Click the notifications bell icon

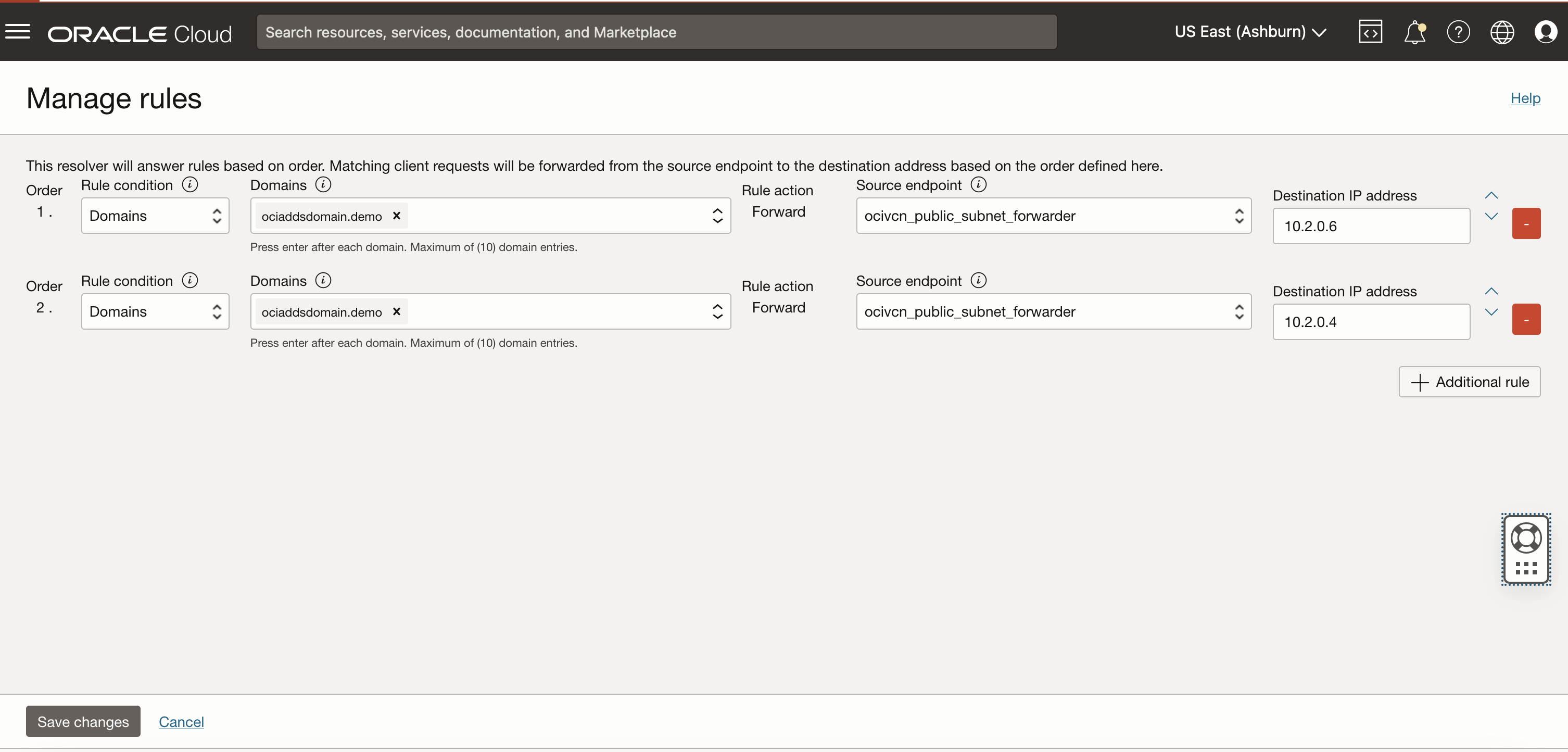[1414, 31]
